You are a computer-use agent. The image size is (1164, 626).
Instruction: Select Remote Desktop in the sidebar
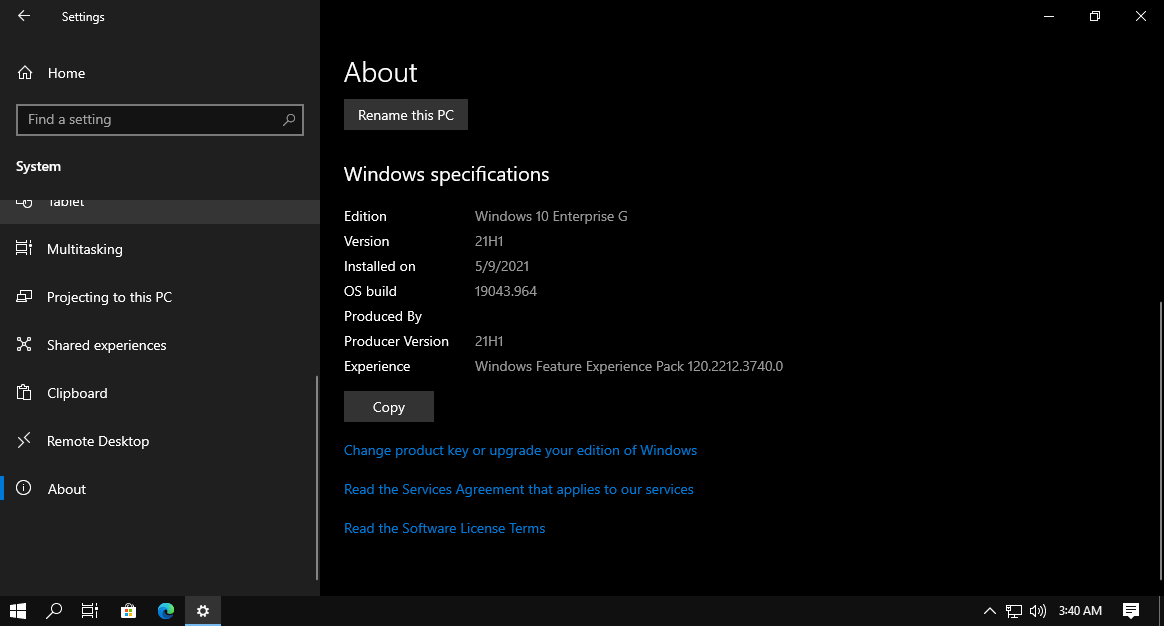160,441
